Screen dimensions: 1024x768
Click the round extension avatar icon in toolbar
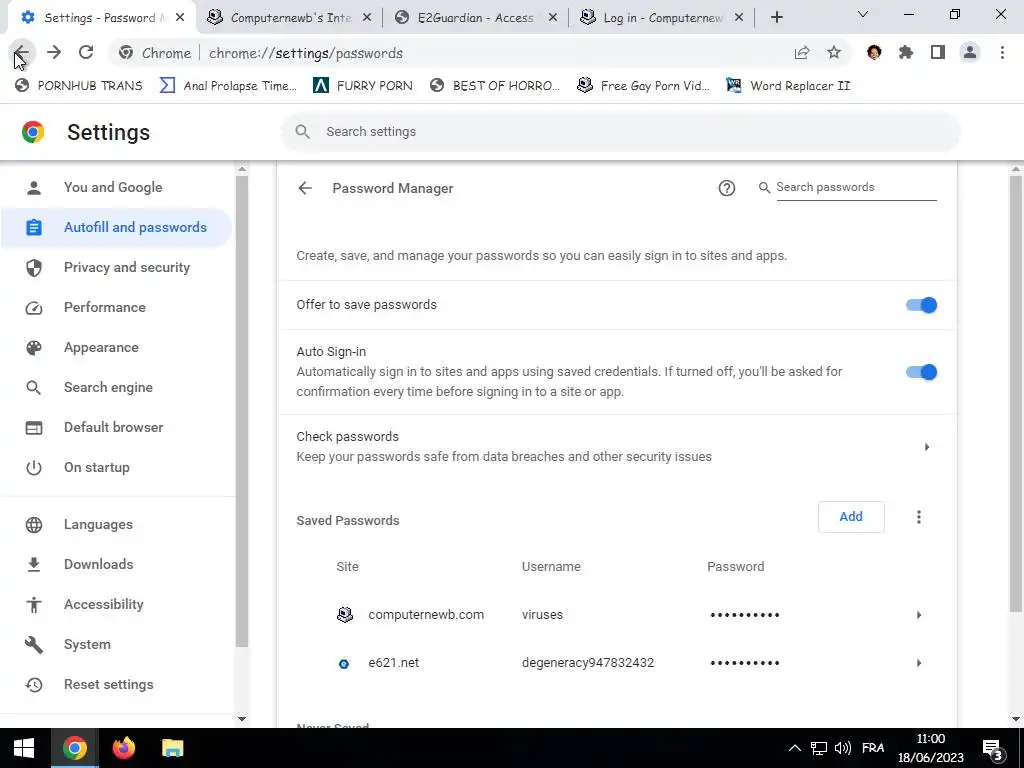[874, 53]
